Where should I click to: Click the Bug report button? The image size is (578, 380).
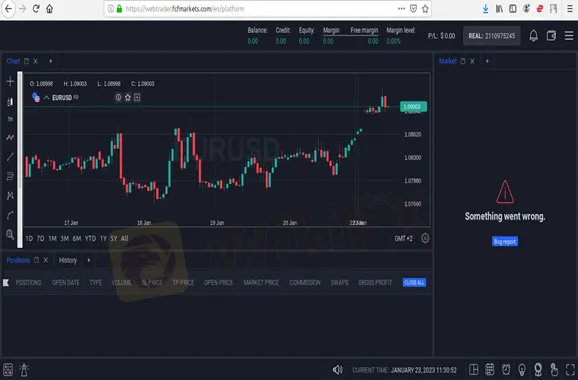point(505,241)
